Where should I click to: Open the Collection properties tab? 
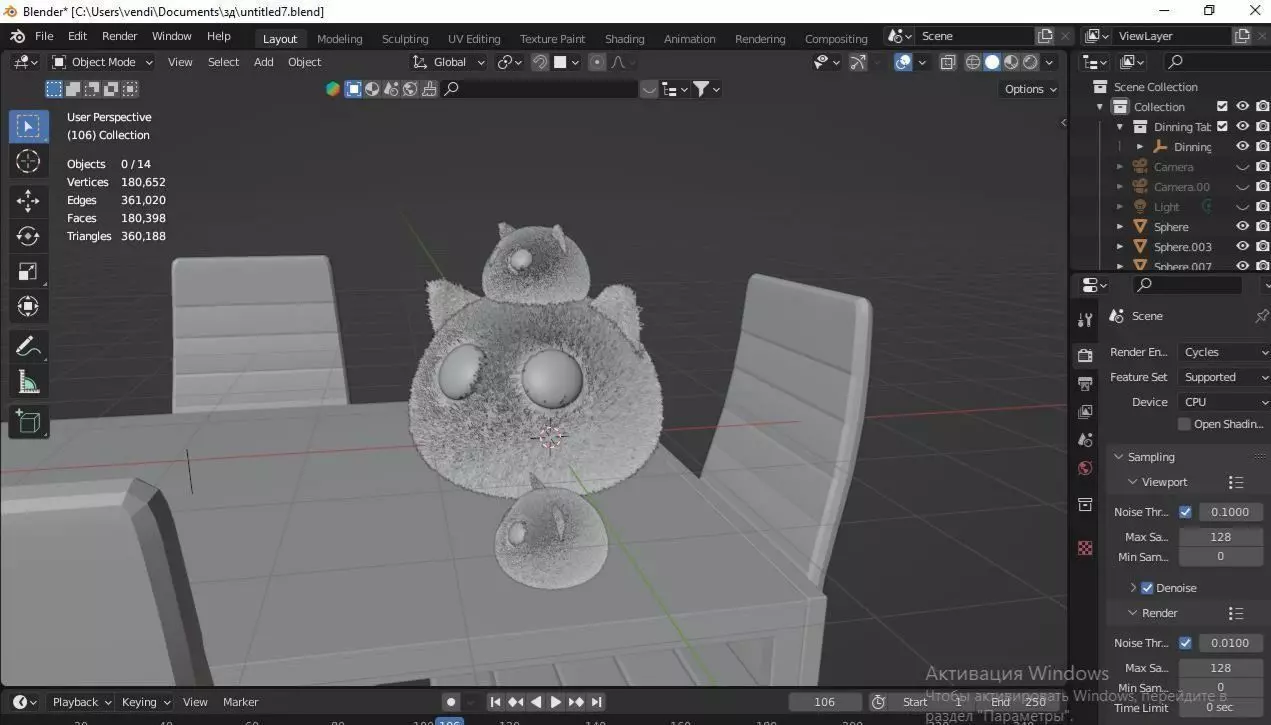(1085, 503)
